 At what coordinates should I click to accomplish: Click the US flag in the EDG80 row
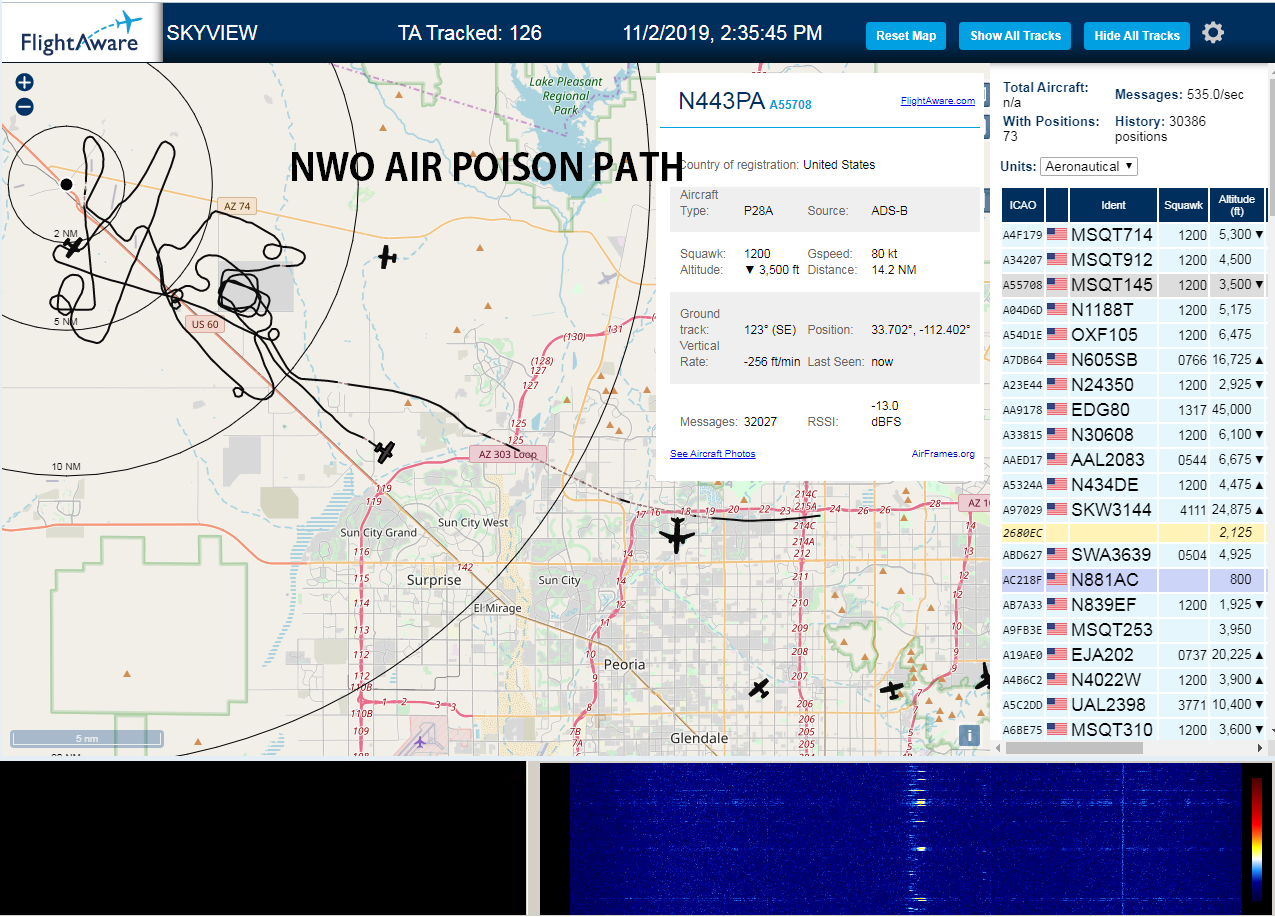pyautogui.click(x=1057, y=410)
